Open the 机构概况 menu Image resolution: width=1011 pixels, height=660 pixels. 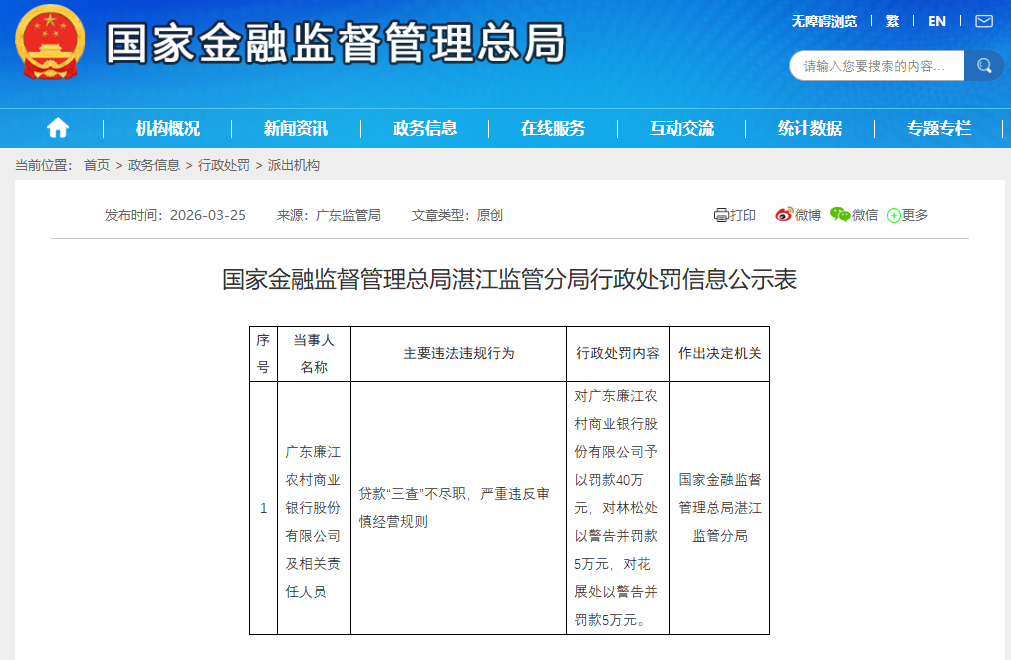coord(166,128)
